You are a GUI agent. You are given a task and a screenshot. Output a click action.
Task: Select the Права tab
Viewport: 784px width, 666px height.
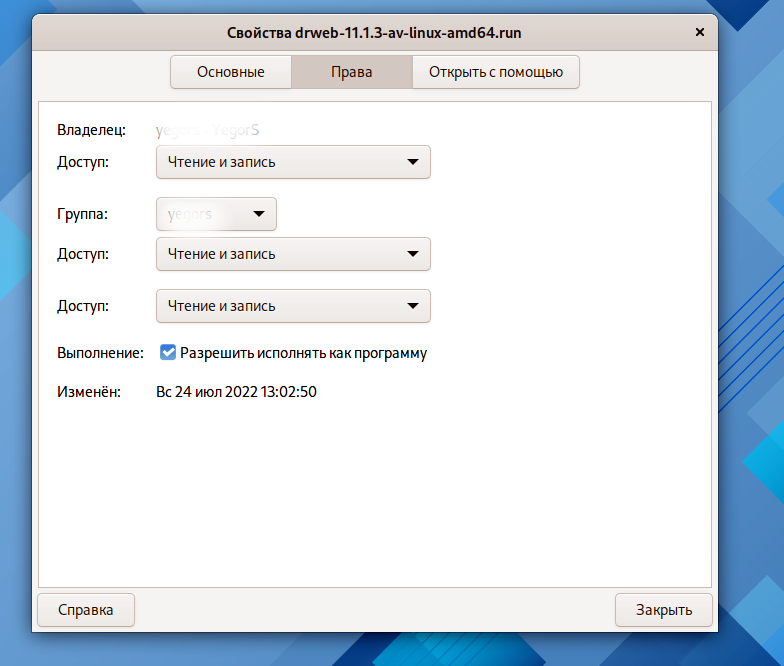(352, 72)
